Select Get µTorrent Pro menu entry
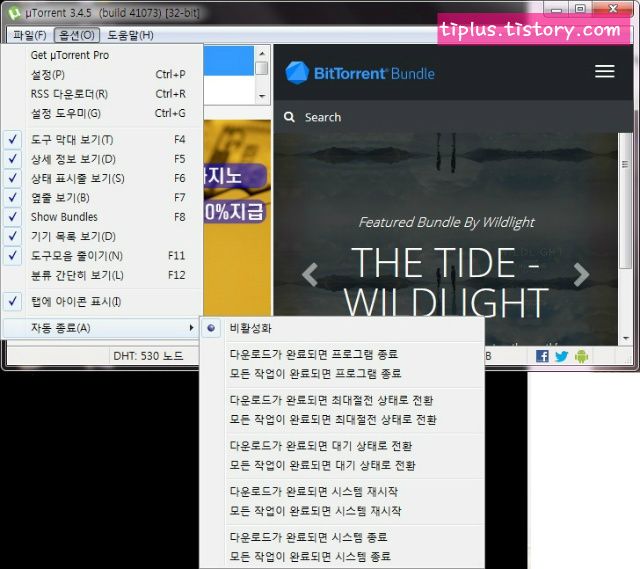This screenshot has width=640, height=569. [102, 55]
